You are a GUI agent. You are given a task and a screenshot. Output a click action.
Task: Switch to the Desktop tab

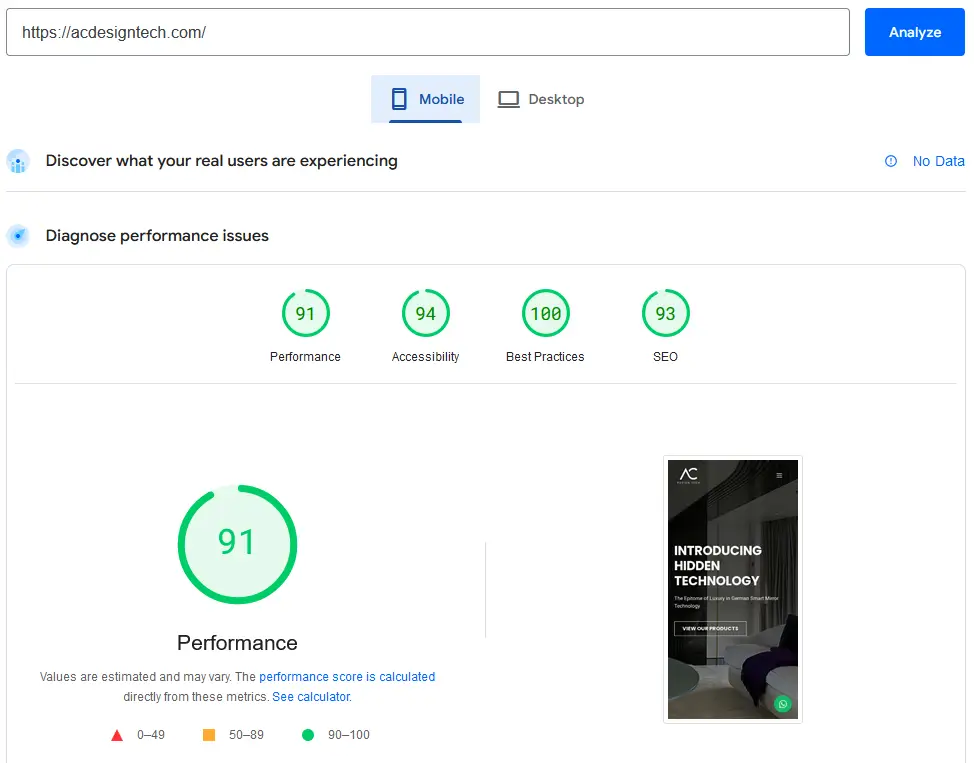tap(541, 99)
